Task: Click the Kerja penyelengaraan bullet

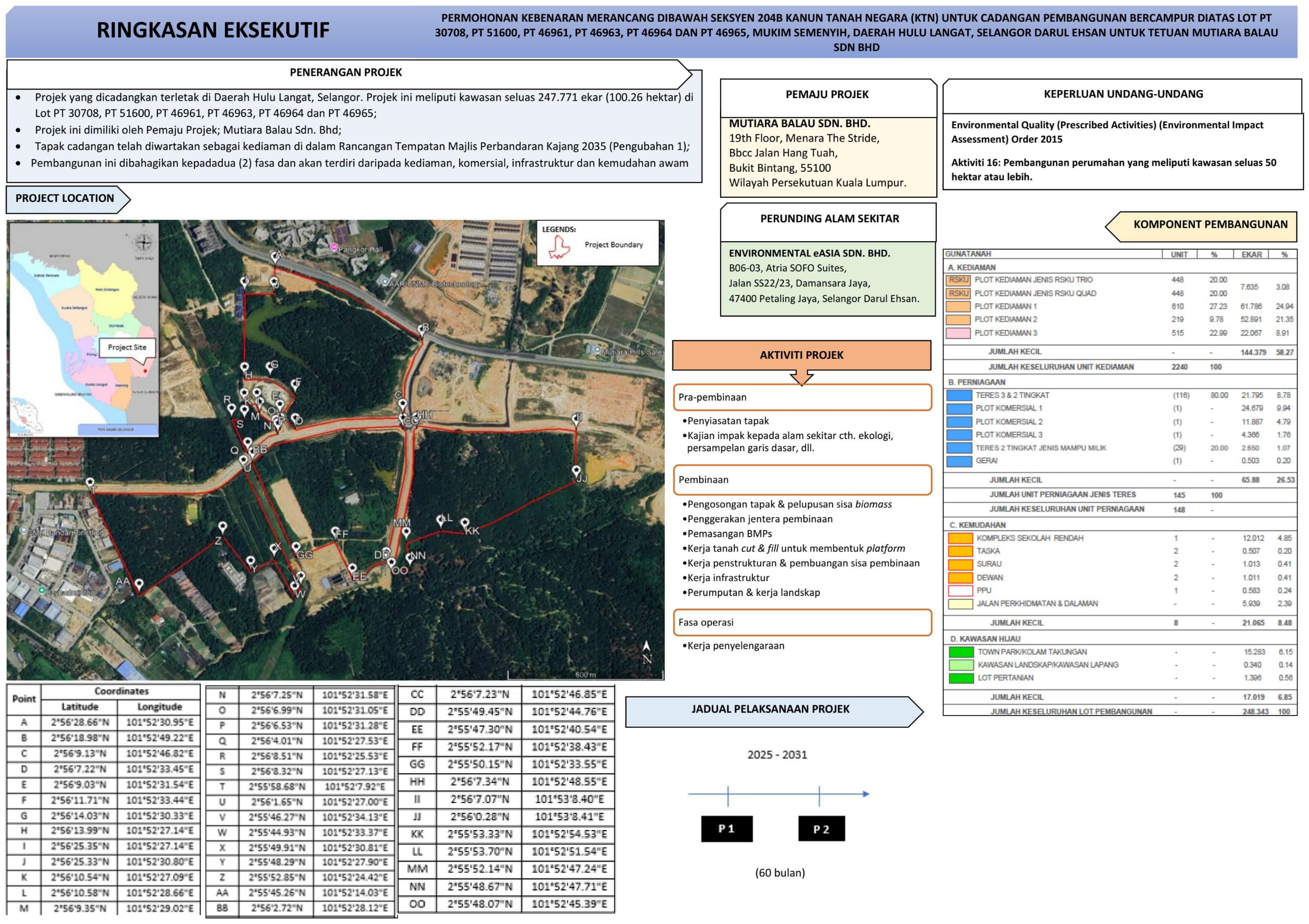Action: (733, 646)
